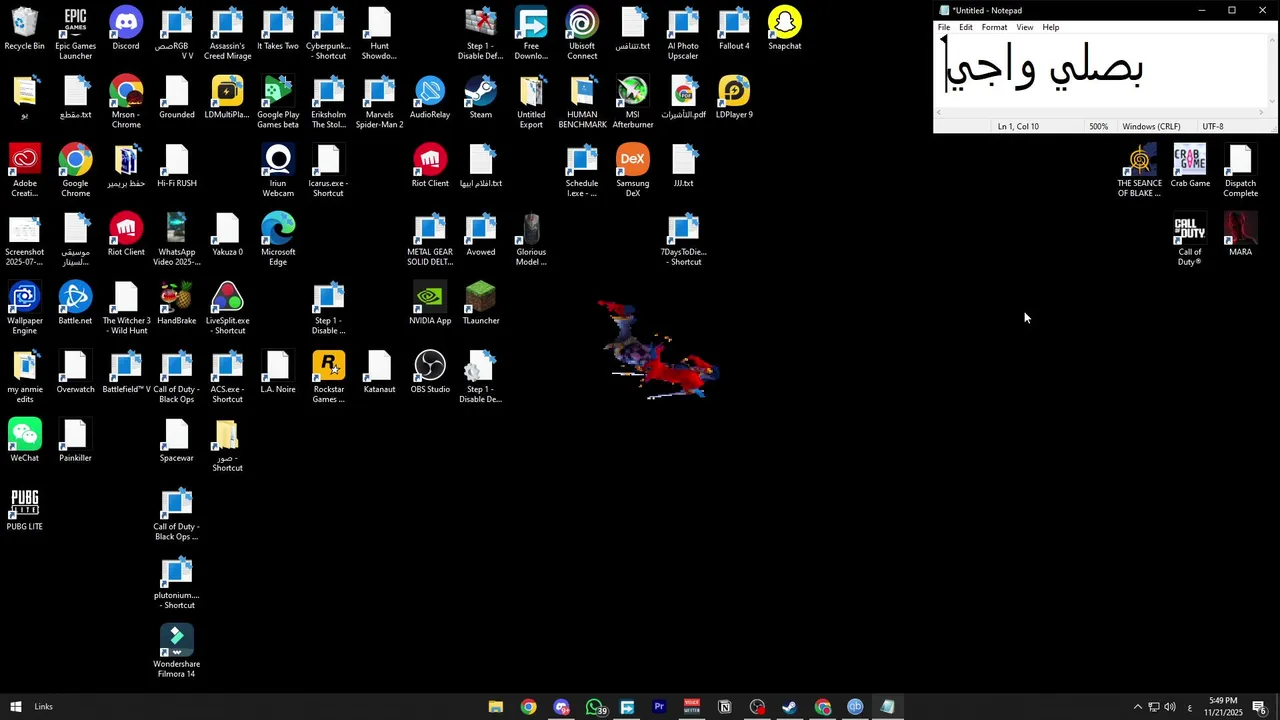Viewport: 1280px width, 720px height.
Task: Open File Explorer from the taskbar
Action: tap(496, 707)
